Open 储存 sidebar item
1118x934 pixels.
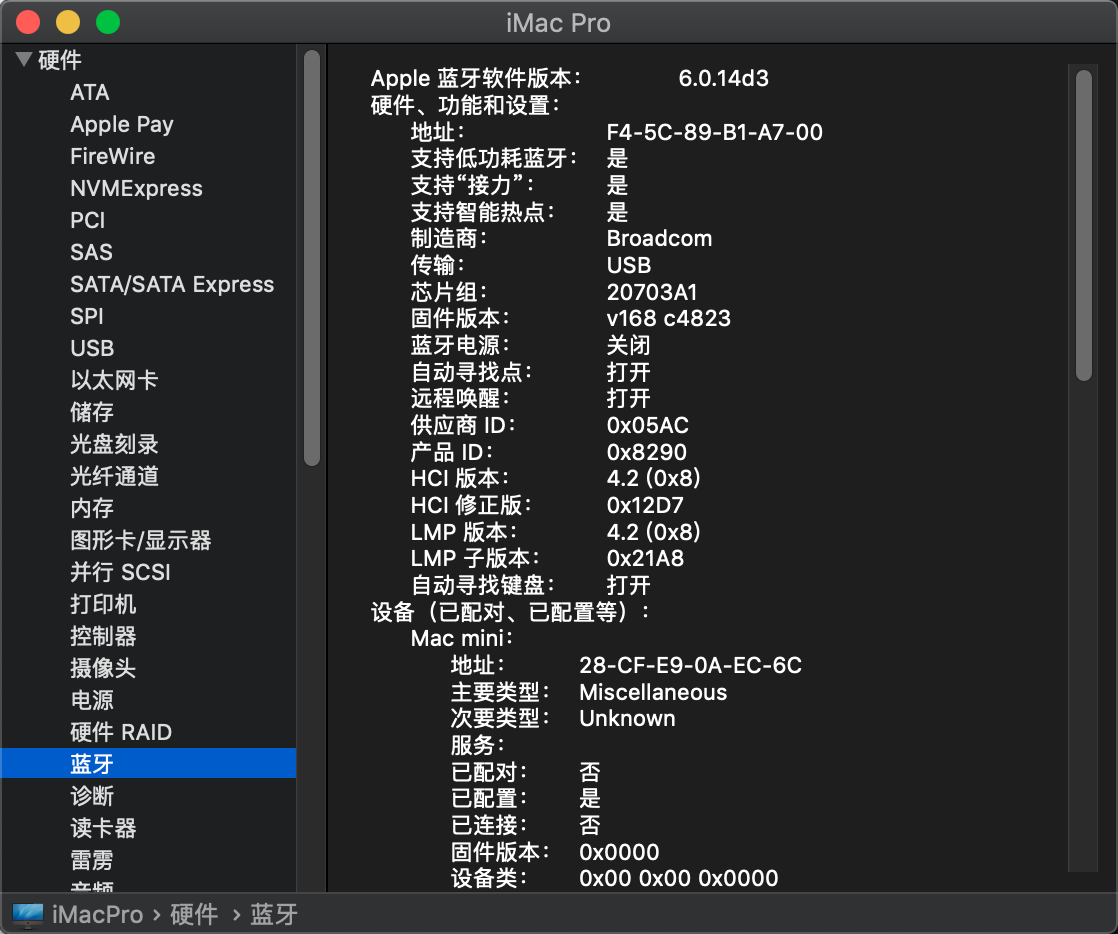coord(92,412)
